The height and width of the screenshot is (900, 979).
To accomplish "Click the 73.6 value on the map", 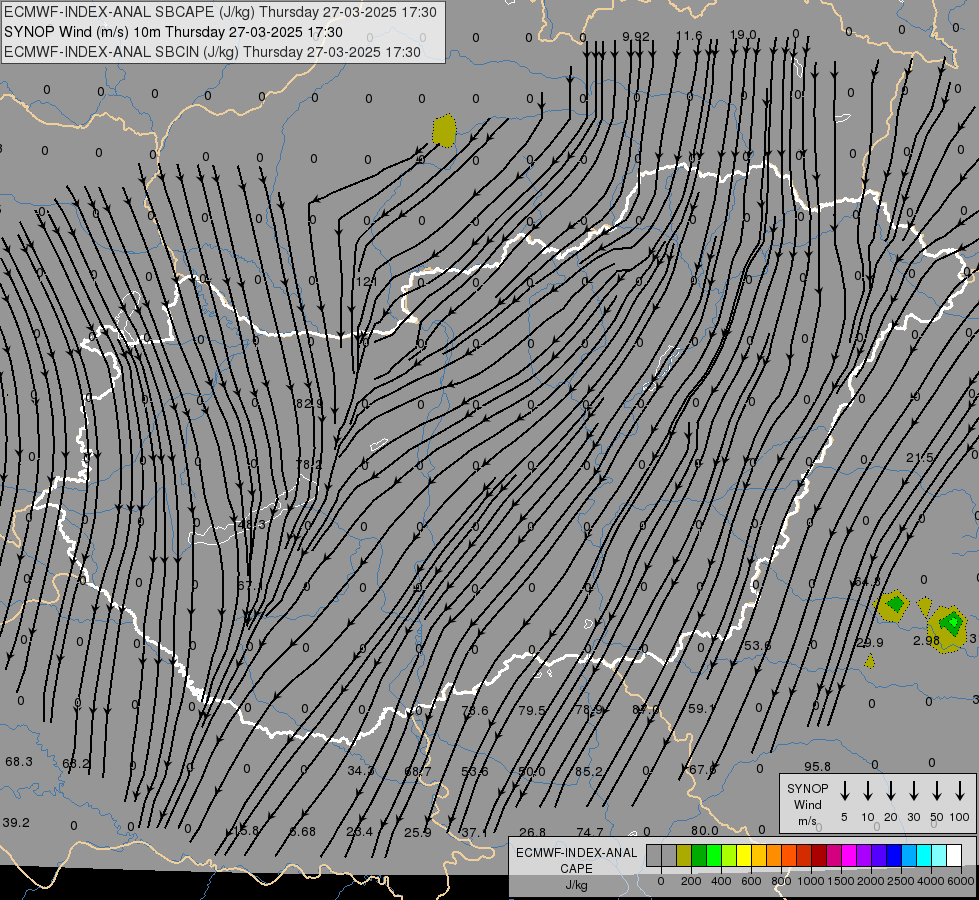I will click(475, 711).
